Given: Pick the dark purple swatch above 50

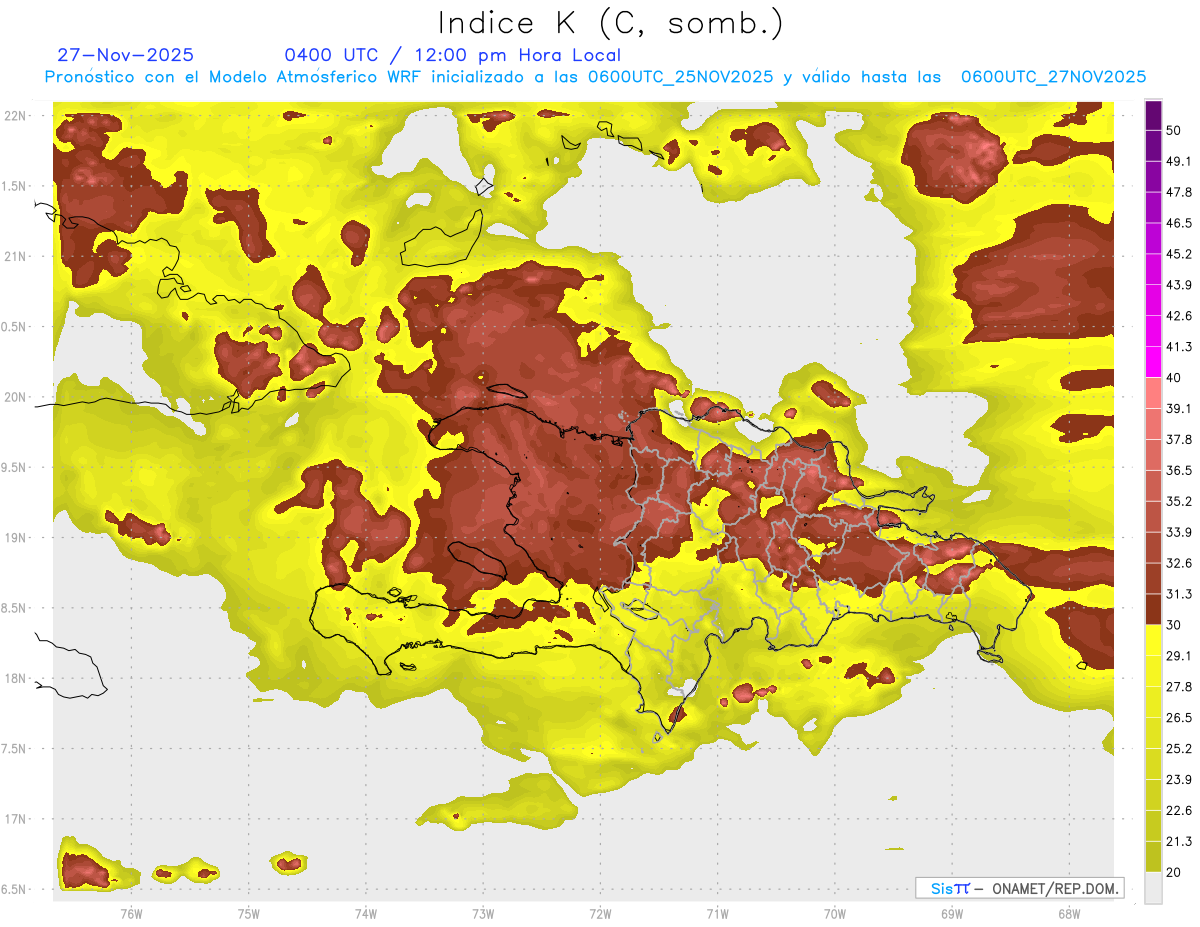Looking at the screenshot, I should click(x=1153, y=116).
